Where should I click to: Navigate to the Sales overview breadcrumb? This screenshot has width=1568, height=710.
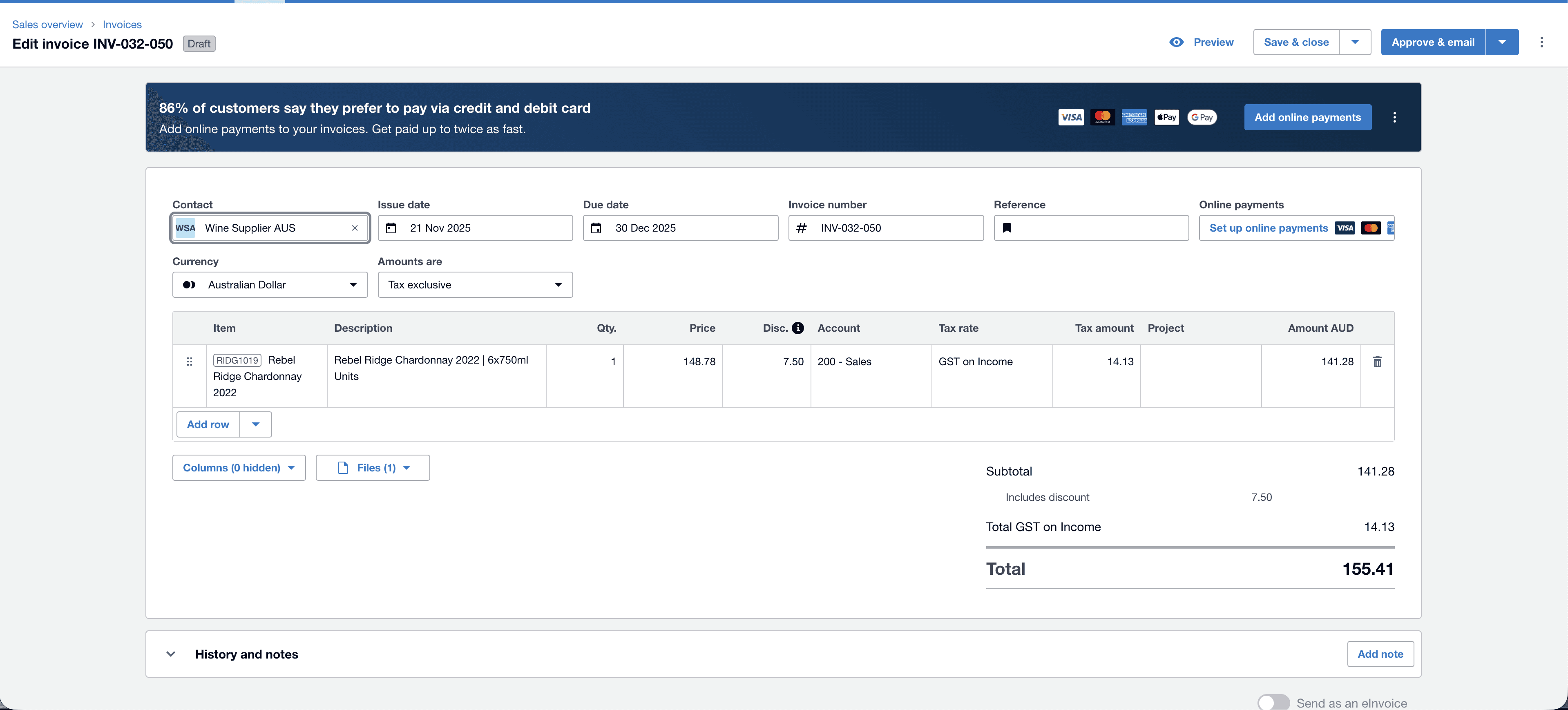click(x=47, y=25)
